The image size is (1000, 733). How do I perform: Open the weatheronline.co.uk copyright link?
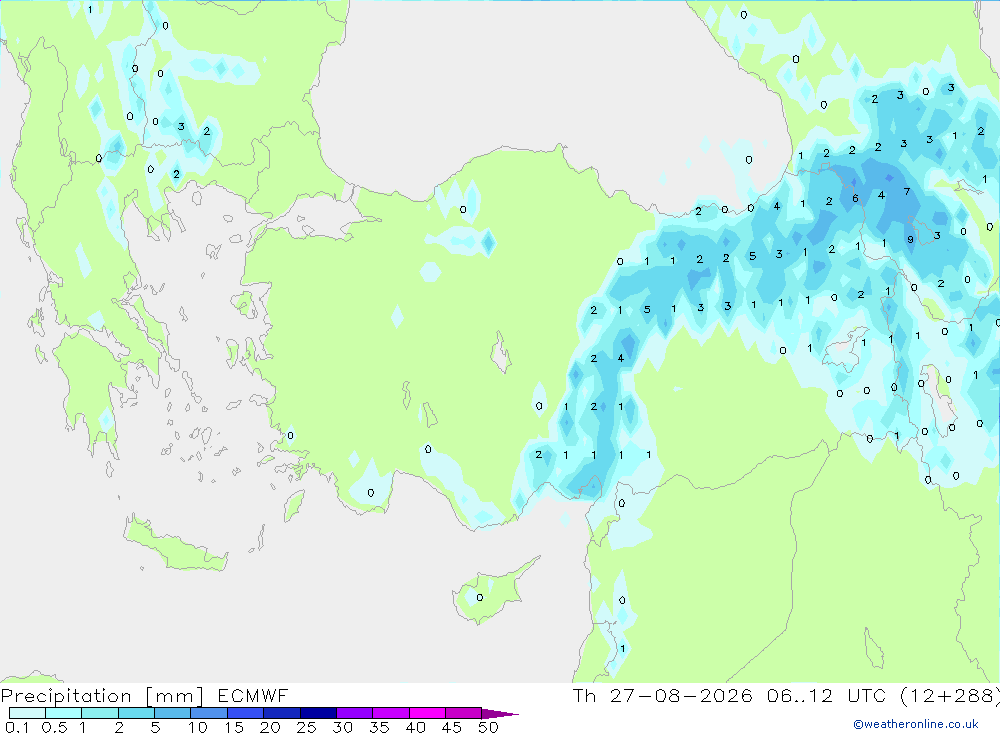(x=916, y=724)
